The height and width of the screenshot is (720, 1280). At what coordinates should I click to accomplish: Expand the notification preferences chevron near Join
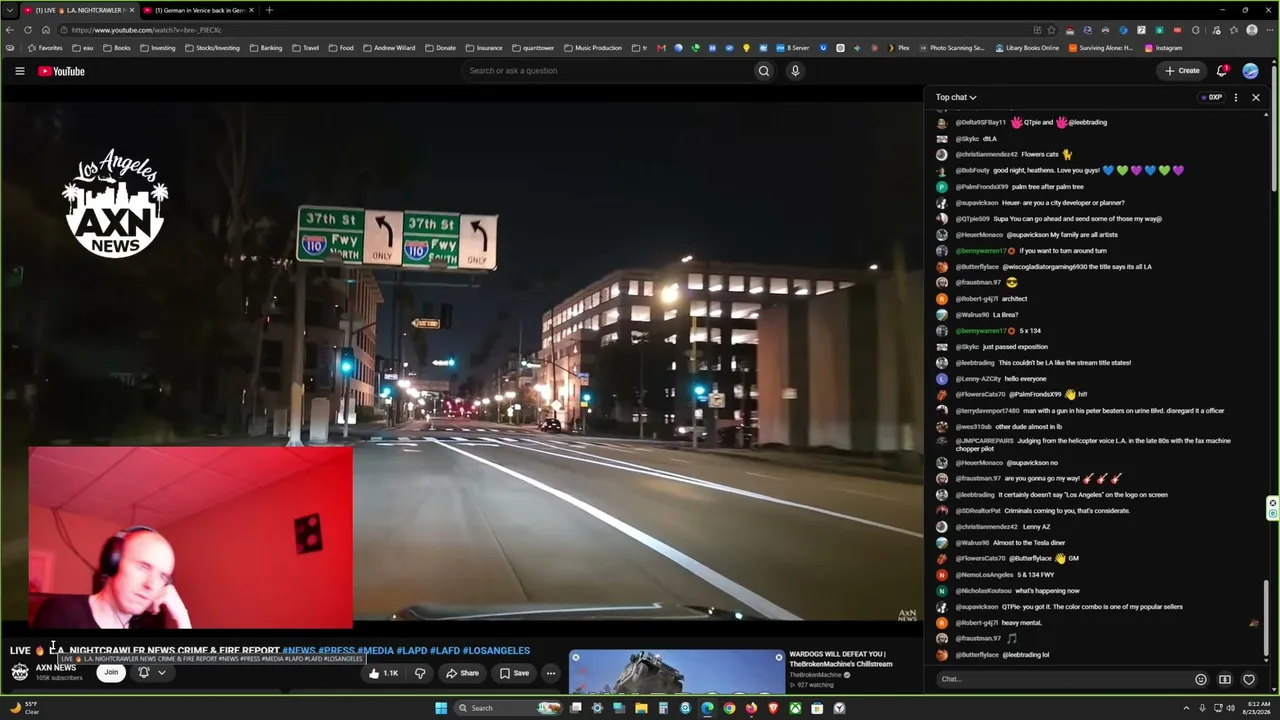click(161, 672)
